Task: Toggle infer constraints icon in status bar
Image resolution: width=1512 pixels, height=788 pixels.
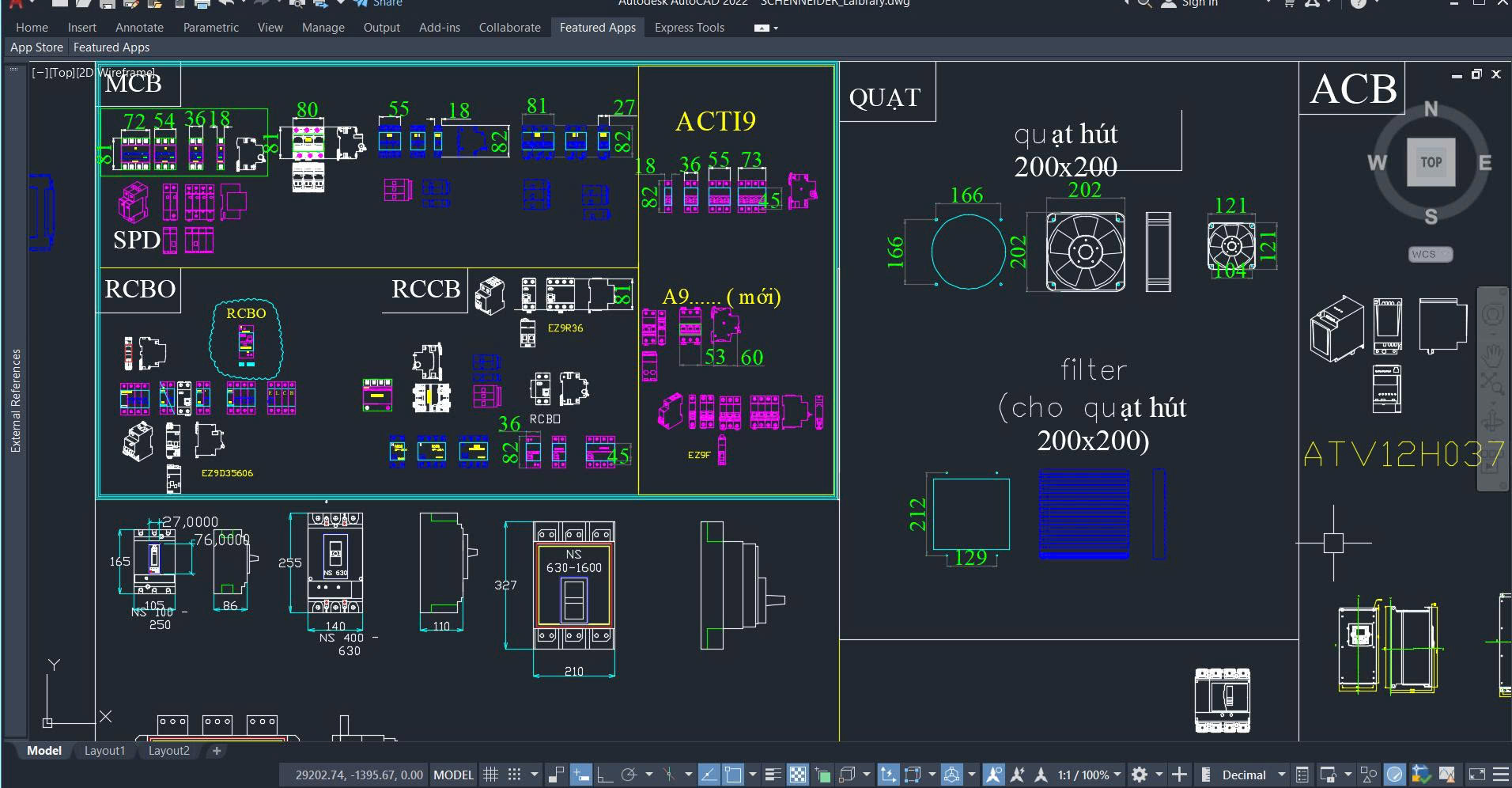Action: 557,775
